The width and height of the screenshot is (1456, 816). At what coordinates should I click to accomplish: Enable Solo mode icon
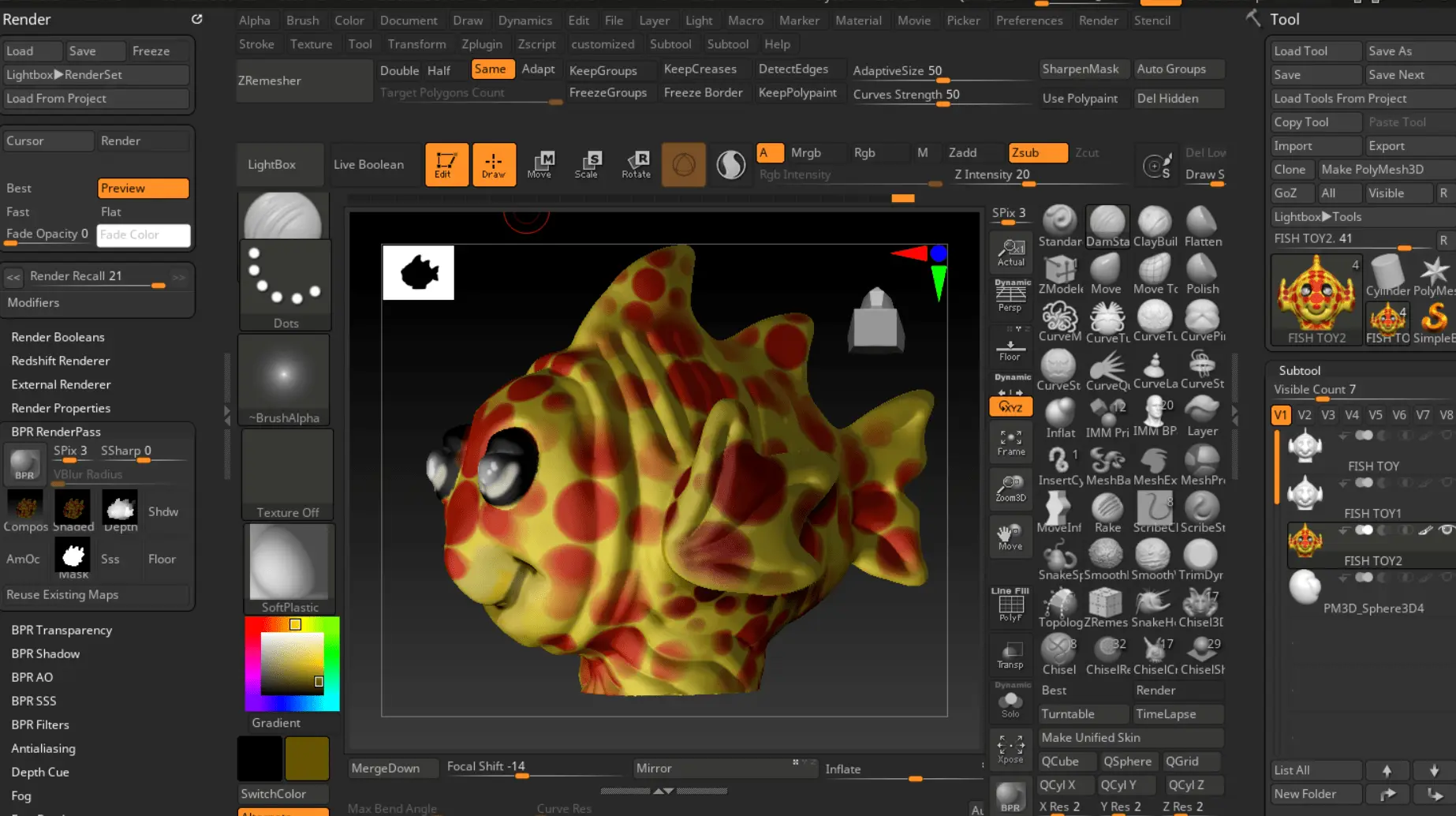point(1010,703)
